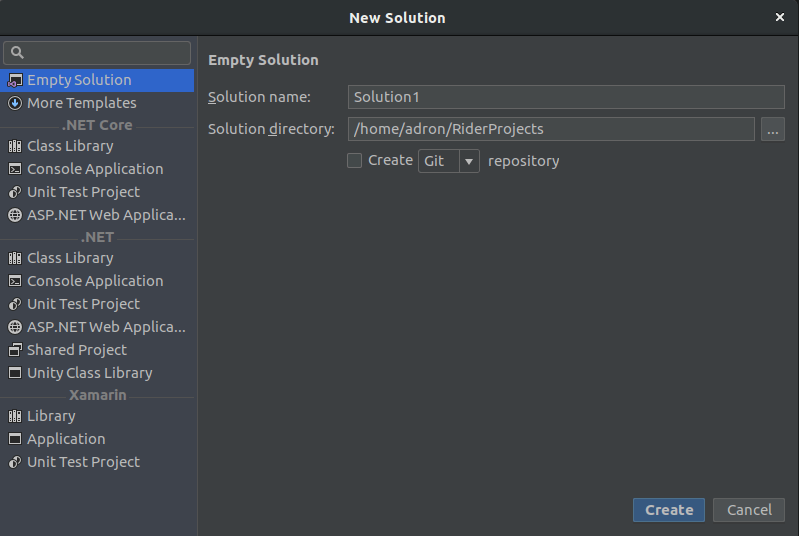Select Xamarin Unit Test Project template

click(83, 462)
